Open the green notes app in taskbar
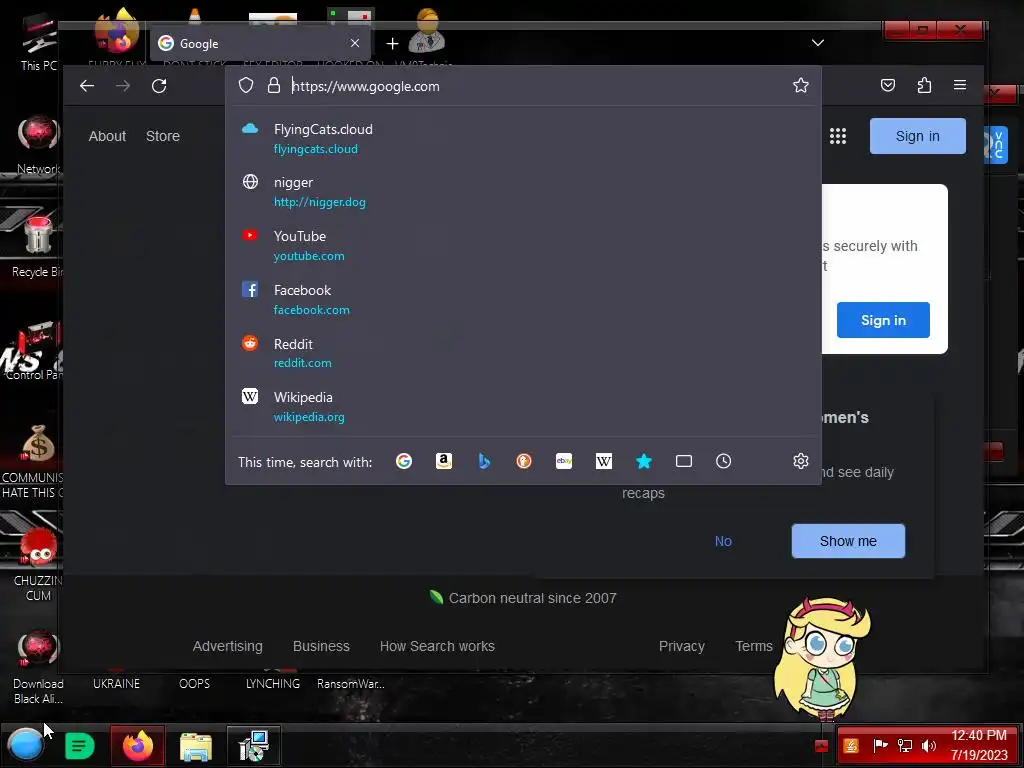 coord(80,746)
